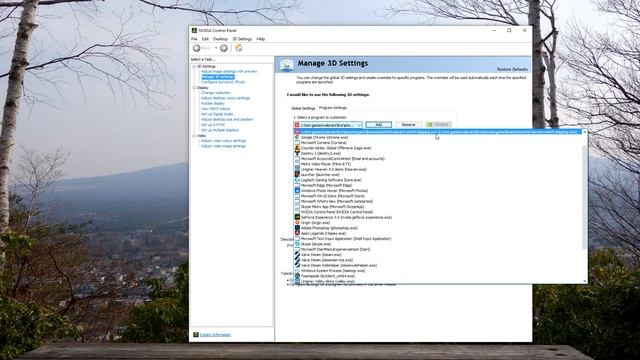Choose Valve Steam WebHelper entry
The height and width of the screenshot is (360, 640).
click(339, 265)
